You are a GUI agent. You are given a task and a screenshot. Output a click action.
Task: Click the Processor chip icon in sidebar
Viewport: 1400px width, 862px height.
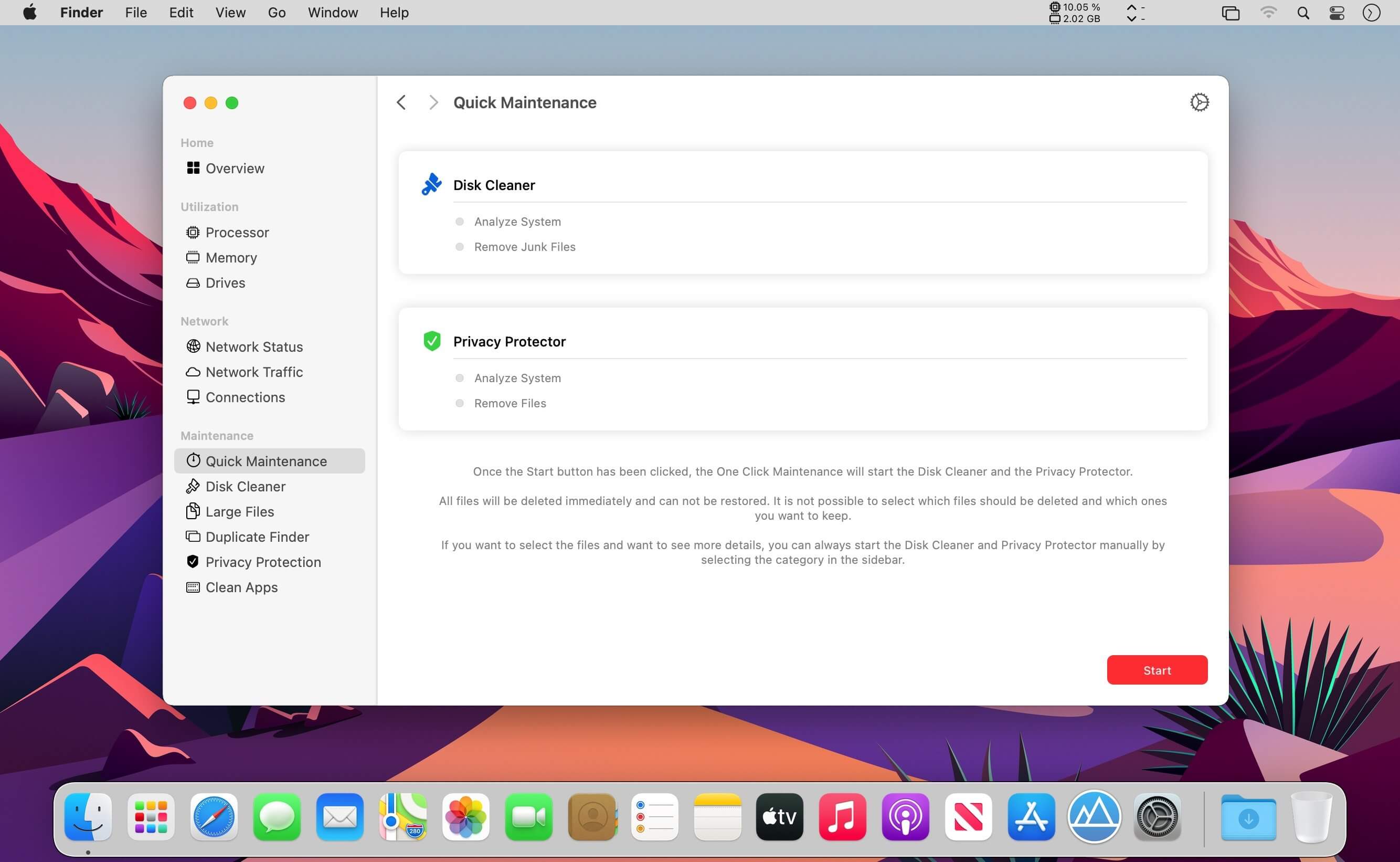[x=193, y=232]
